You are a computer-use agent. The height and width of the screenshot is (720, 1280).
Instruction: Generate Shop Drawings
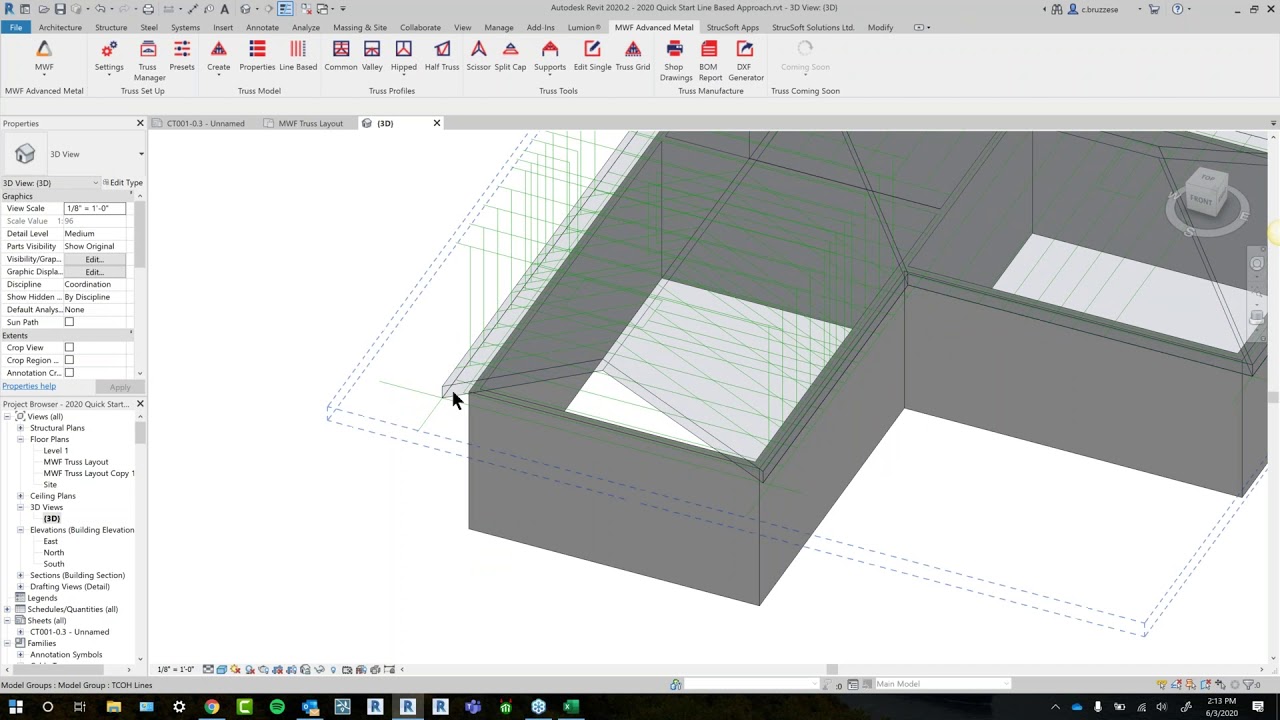[x=676, y=60]
